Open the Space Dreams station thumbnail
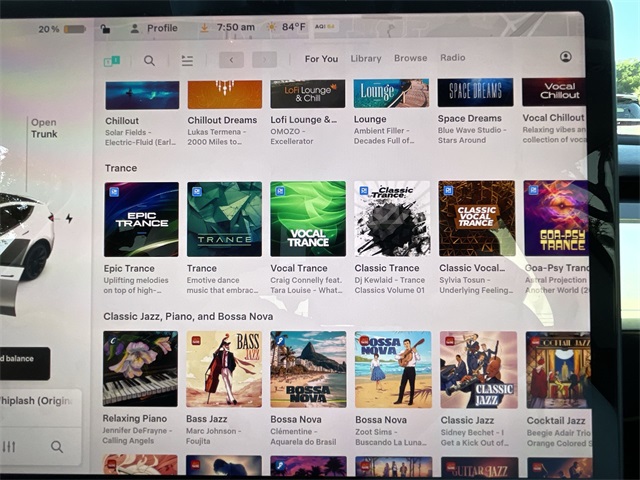 coord(476,93)
